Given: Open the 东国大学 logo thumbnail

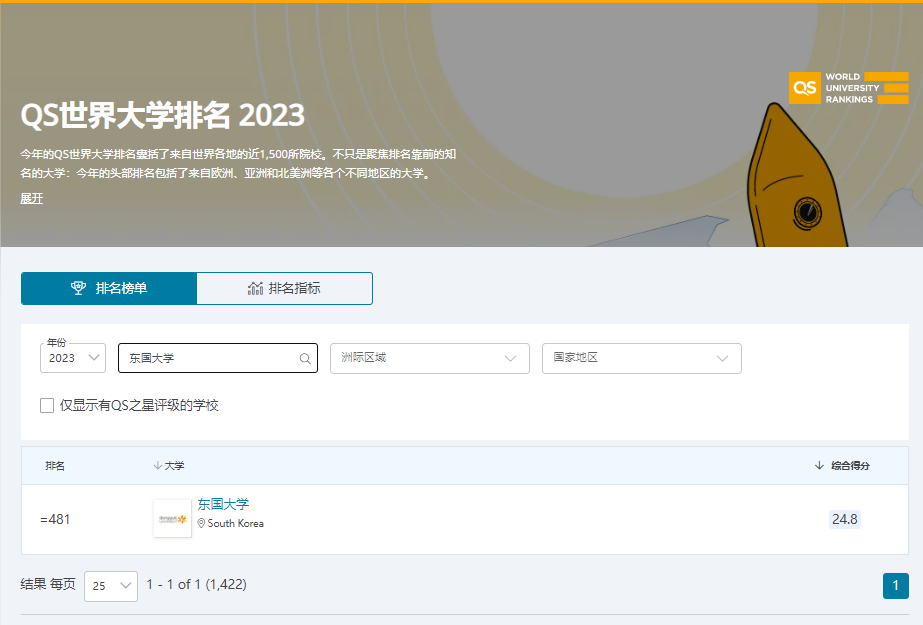Looking at the screenshot, I should click(172, 518).
